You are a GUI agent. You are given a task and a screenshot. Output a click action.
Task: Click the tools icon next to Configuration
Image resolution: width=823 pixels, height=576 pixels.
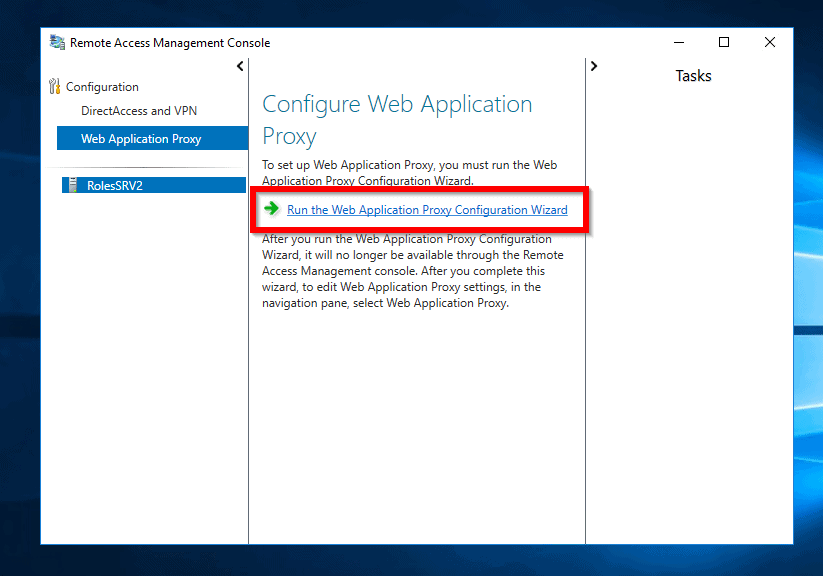tap(55, 86)
